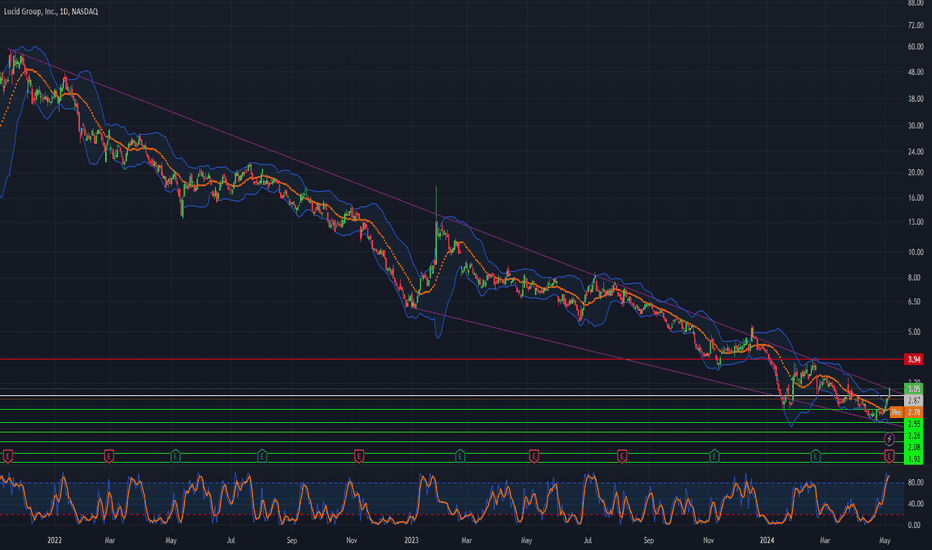
Task: Click the 48.00 price axis value
Action: click(915, 72)
